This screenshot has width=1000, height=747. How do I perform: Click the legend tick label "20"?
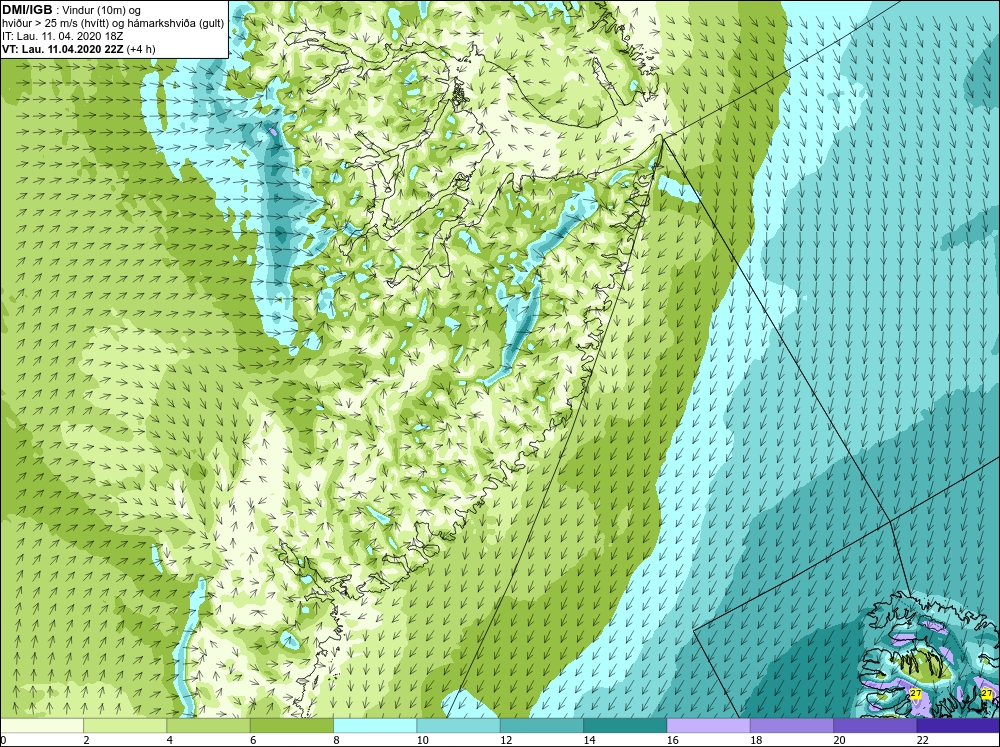839,740
